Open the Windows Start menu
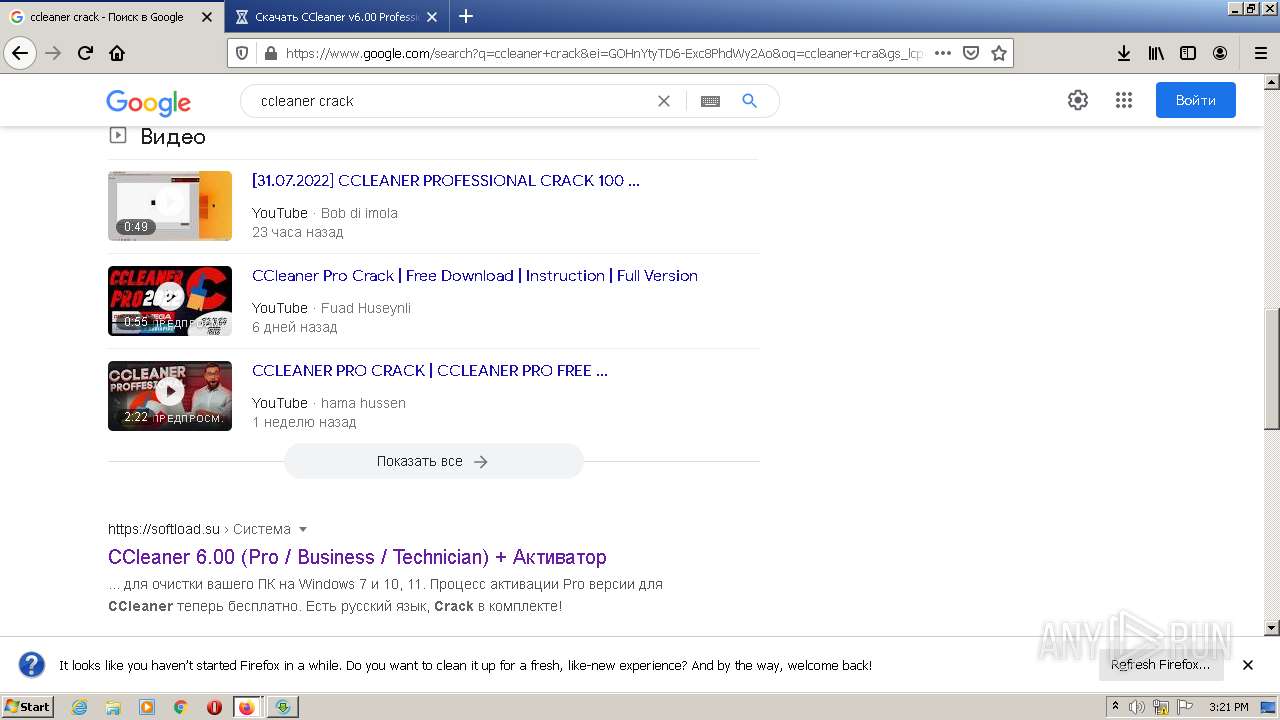Screen dimensions: 1280x720 [x=28, y=706]
